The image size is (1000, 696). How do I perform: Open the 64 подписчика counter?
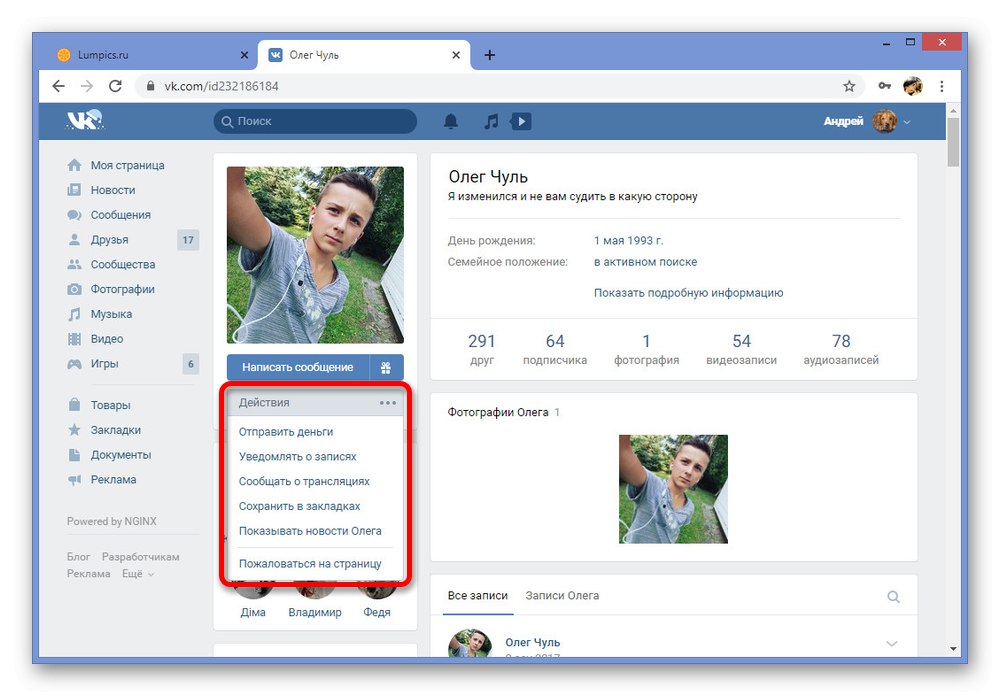coord(555,350)
